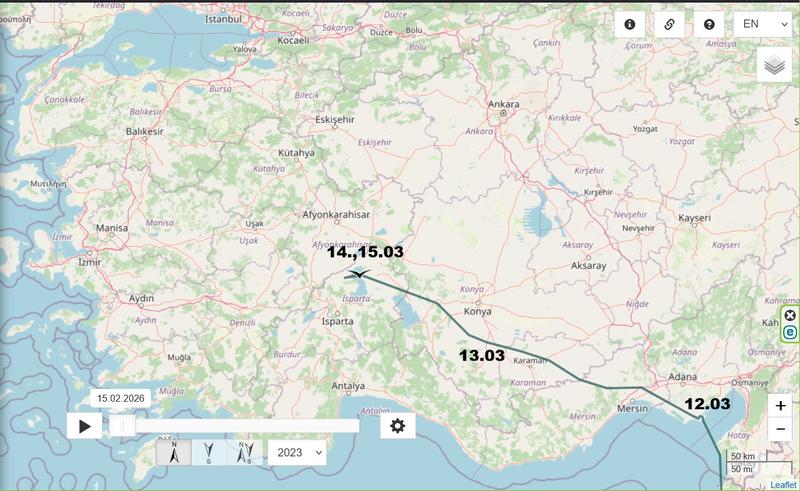
Task: Click the Μυτιλήνη island label
Action: (48, 184)
